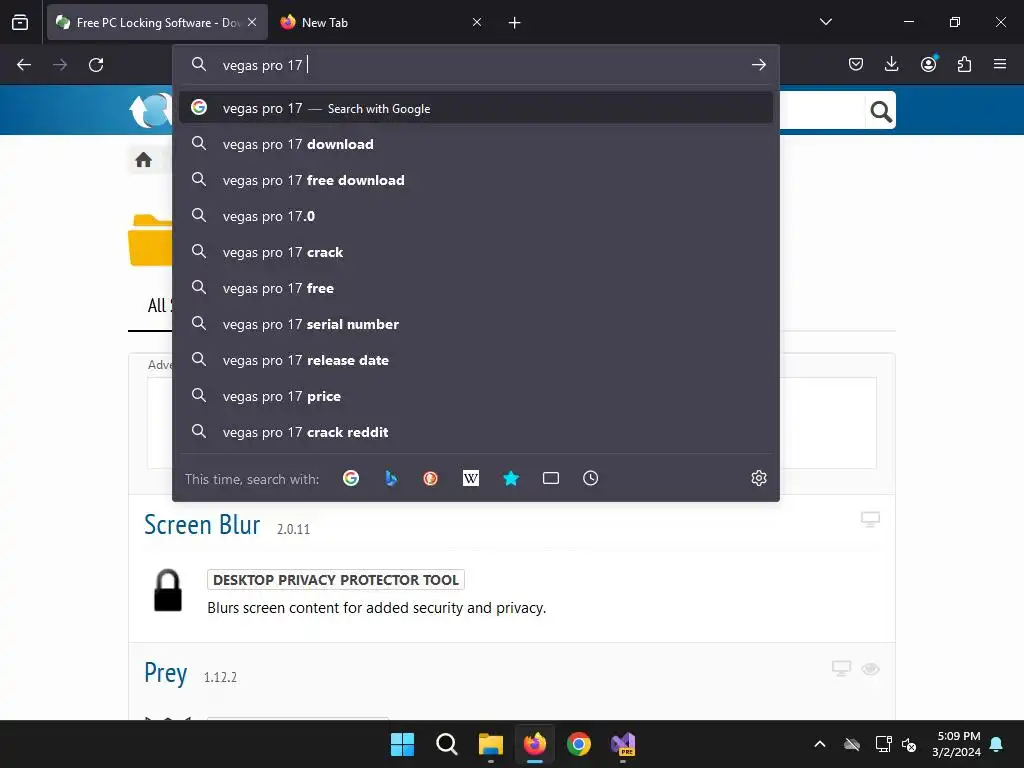Viewport: 1024px width, 768px height.
Task: Open Firefox View list-tabs icon
Action: tap(20, 22)
